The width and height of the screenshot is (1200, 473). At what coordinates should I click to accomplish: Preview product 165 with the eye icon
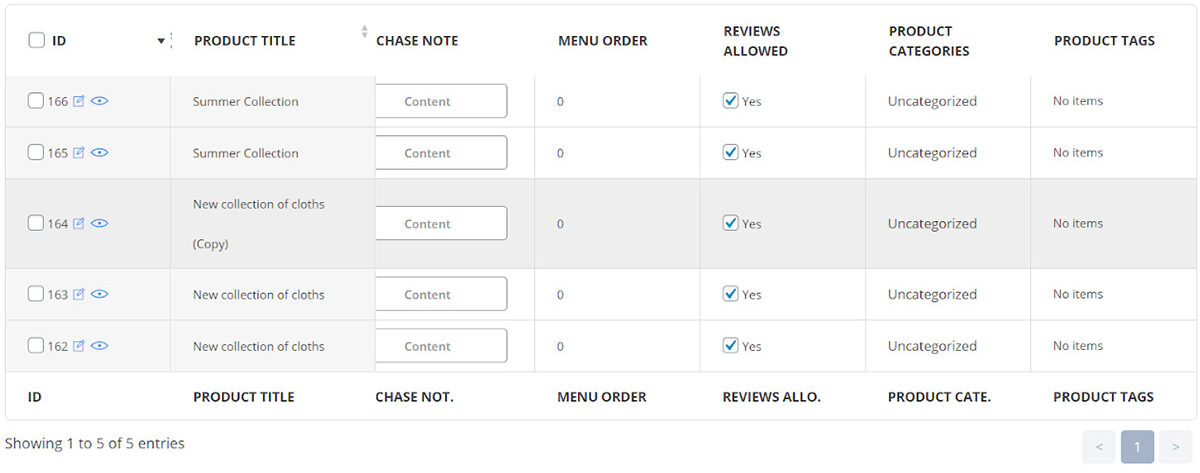pos(99,153)
